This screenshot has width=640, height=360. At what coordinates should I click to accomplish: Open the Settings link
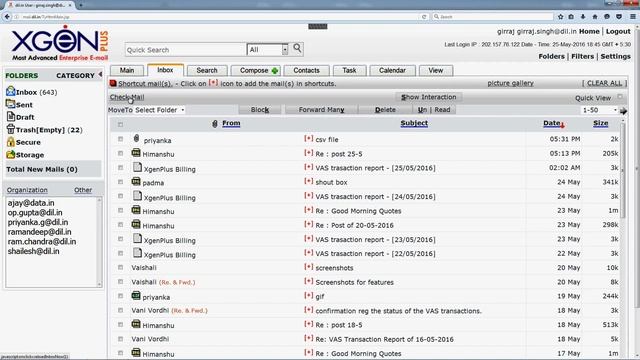[x=616, y=56]
